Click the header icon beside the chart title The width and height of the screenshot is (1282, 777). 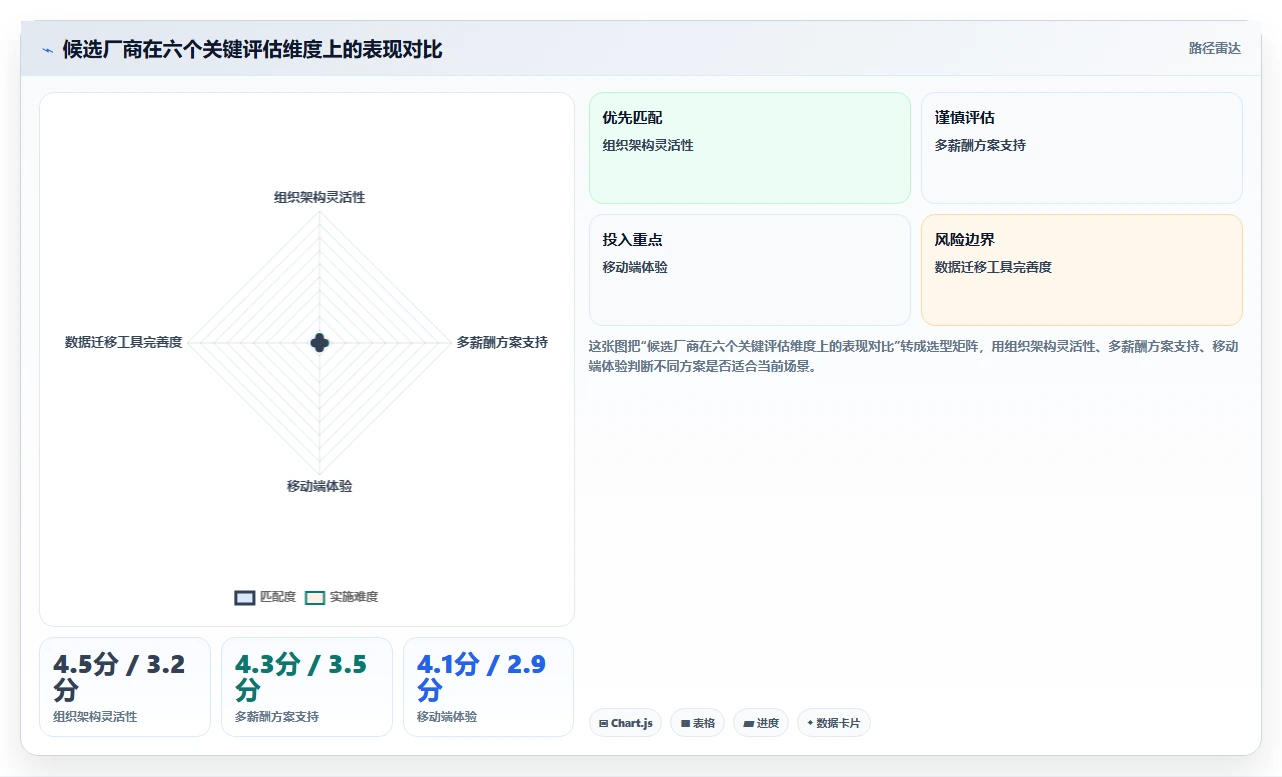pyautogui.click(x=48, y=50)
